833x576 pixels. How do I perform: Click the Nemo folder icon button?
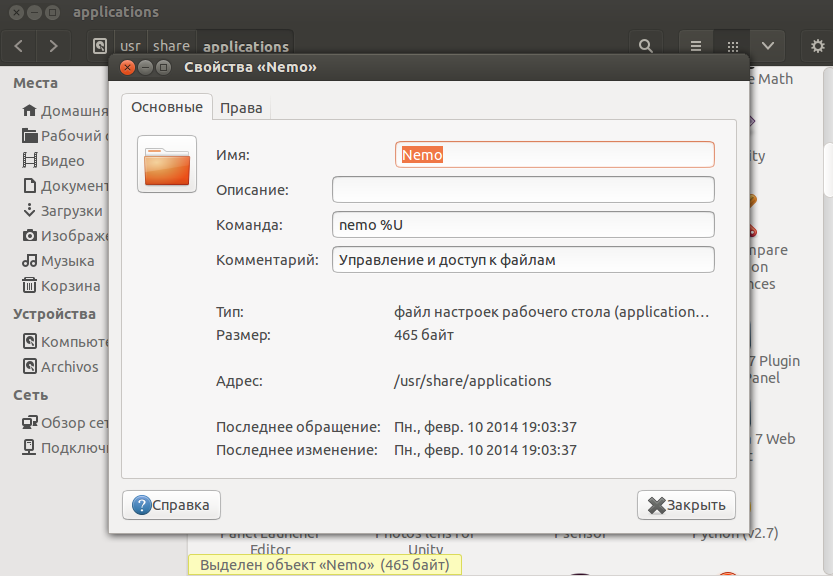[167, 164]
